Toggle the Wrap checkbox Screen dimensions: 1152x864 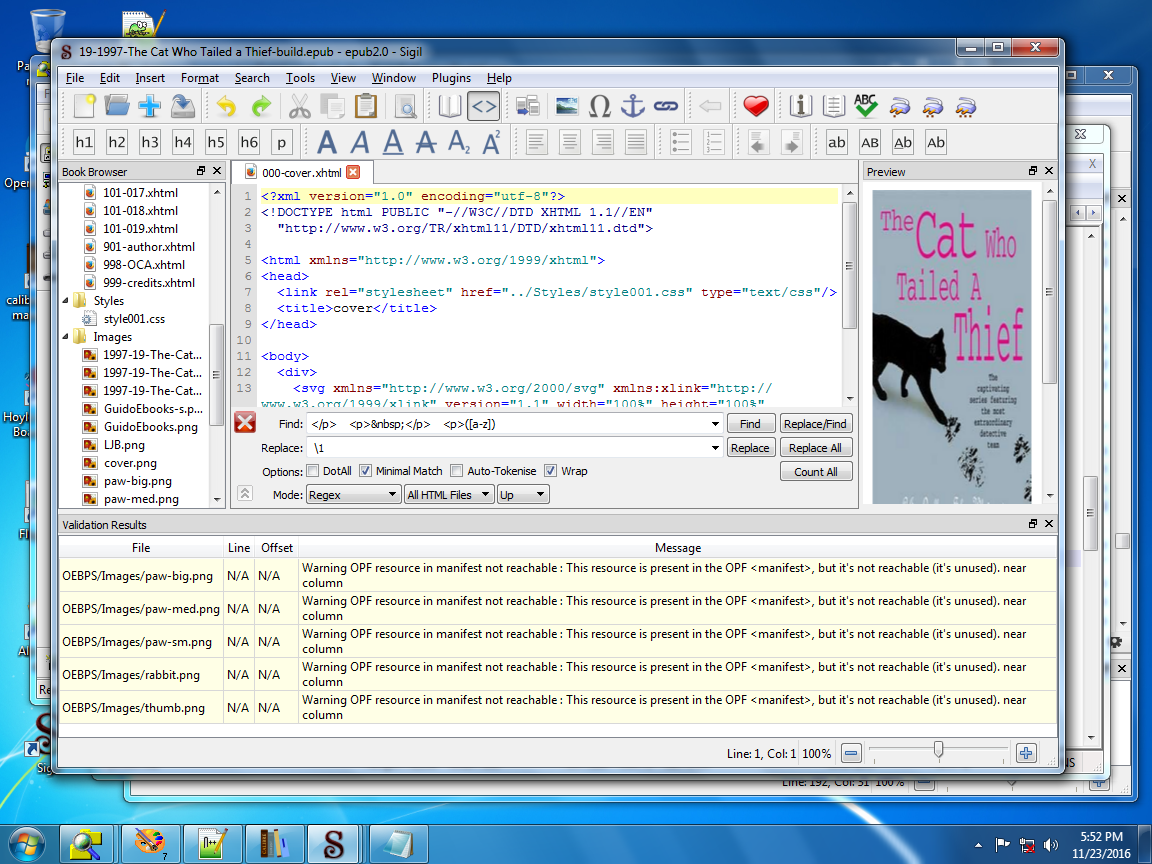point(551,471)
